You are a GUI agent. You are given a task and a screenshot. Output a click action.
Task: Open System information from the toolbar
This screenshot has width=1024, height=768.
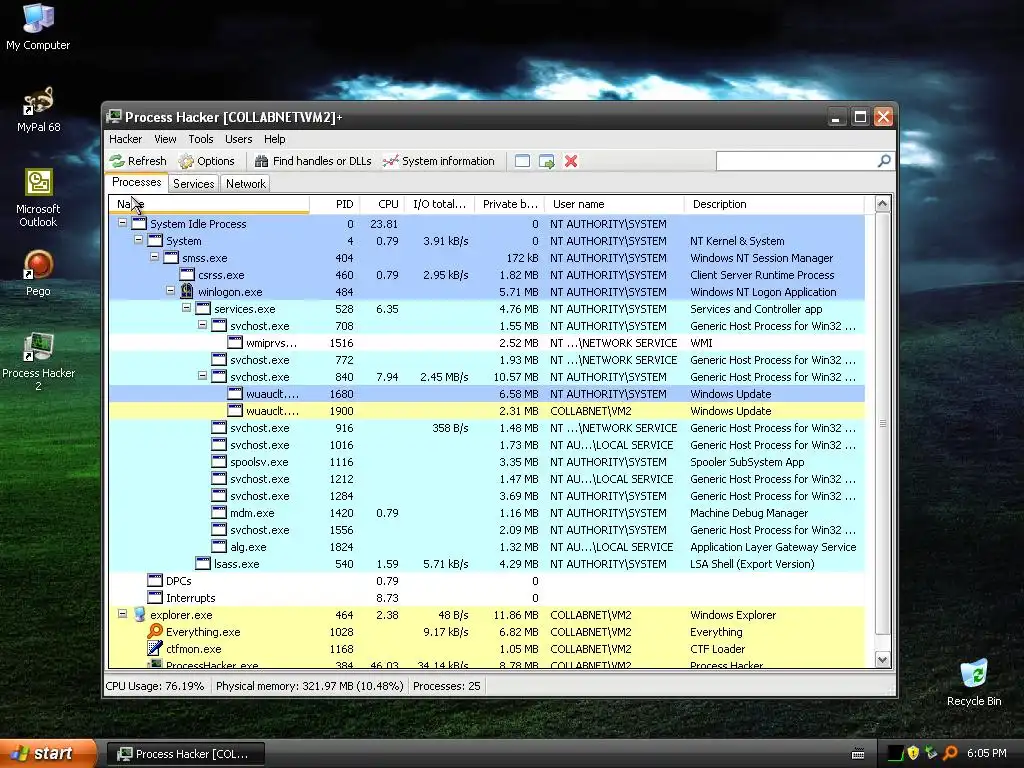pos(439,161)
